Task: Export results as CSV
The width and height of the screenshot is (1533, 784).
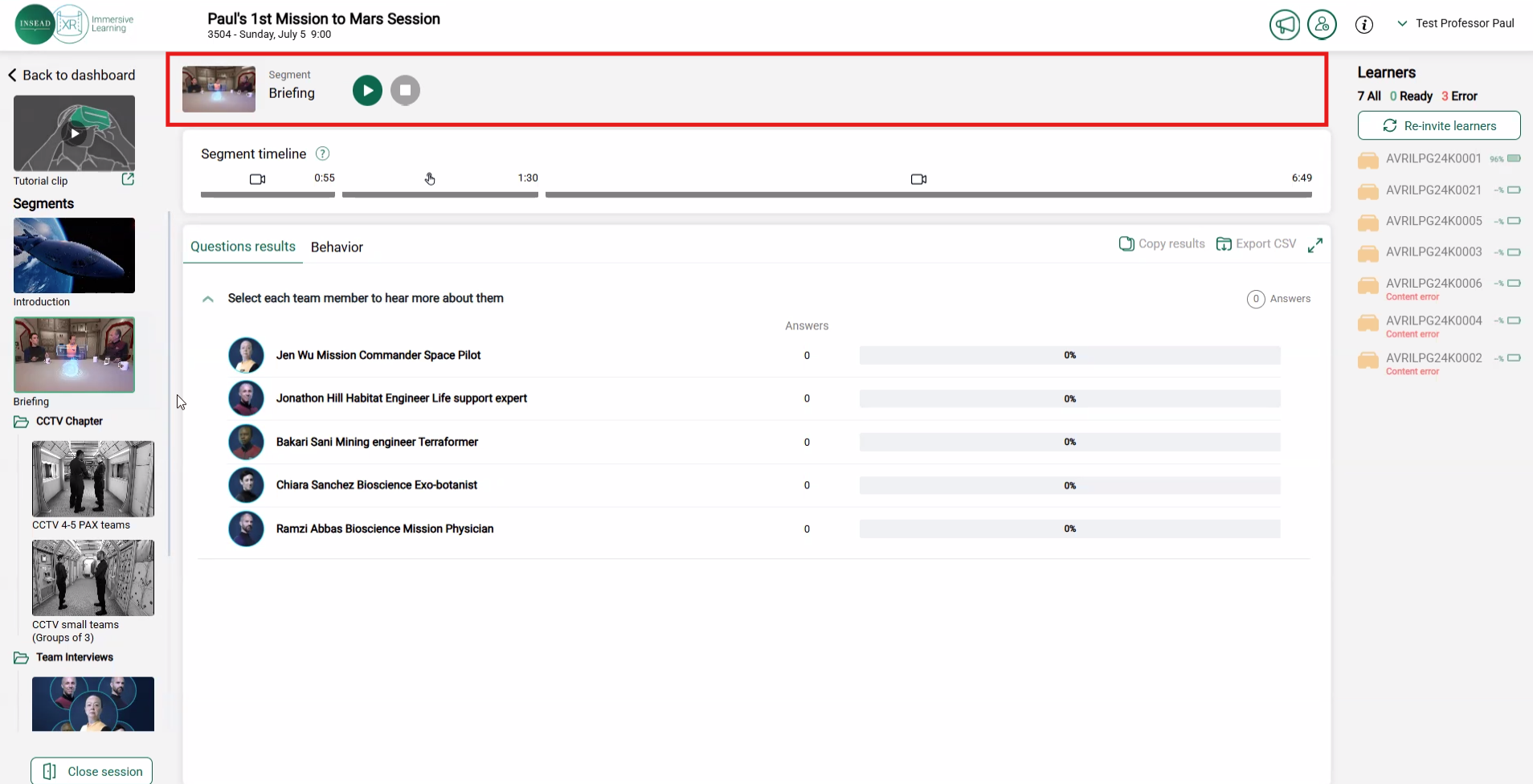Action: (x=1257, y=243)
